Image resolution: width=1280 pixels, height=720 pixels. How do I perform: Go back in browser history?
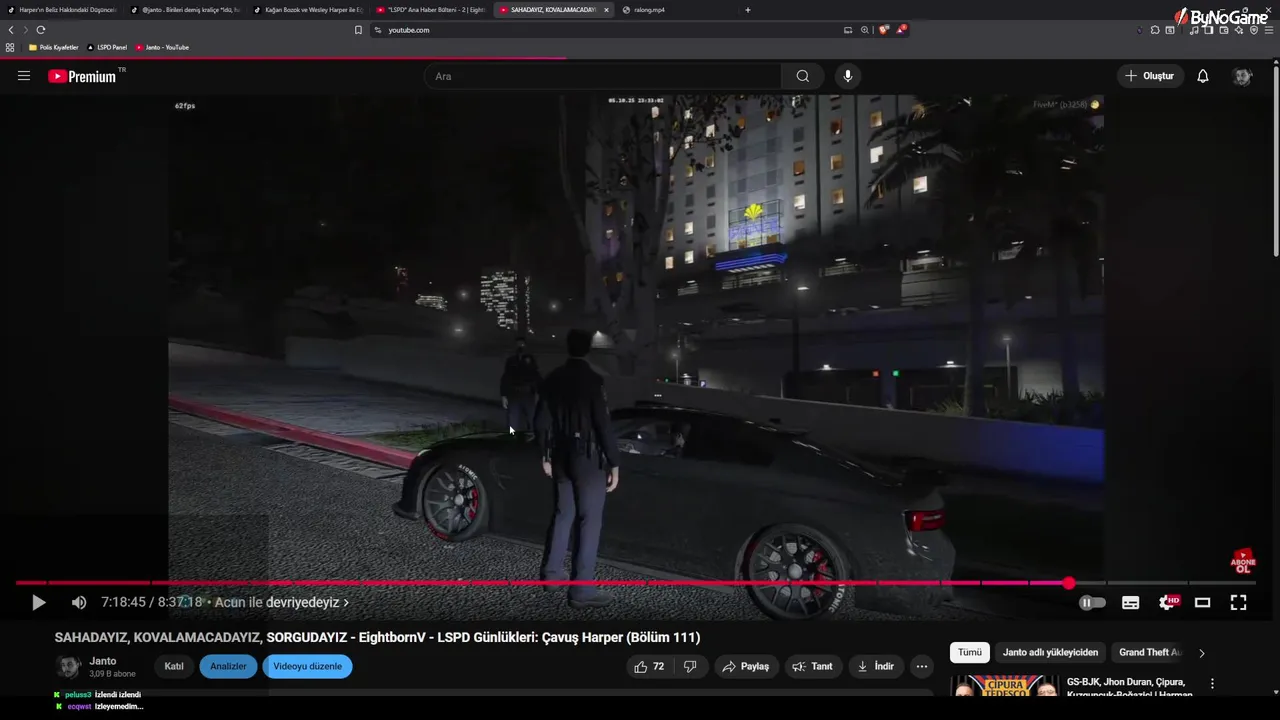[11, 30]
